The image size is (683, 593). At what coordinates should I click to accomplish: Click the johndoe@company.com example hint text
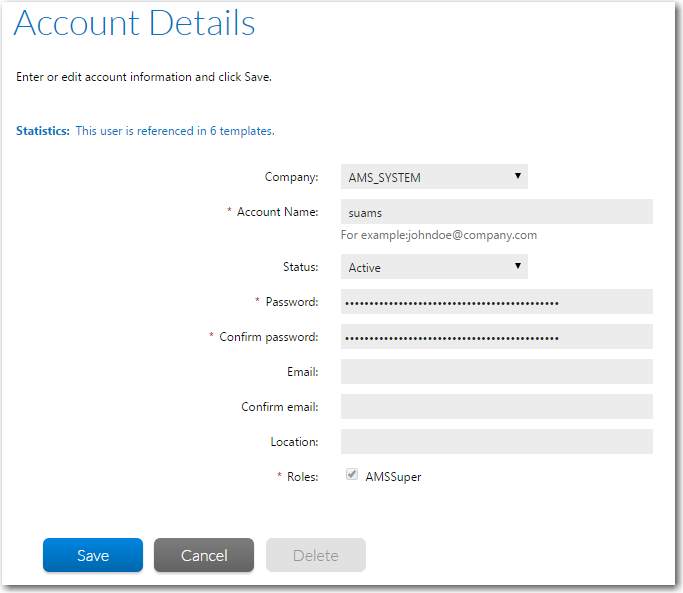(439, 235)
